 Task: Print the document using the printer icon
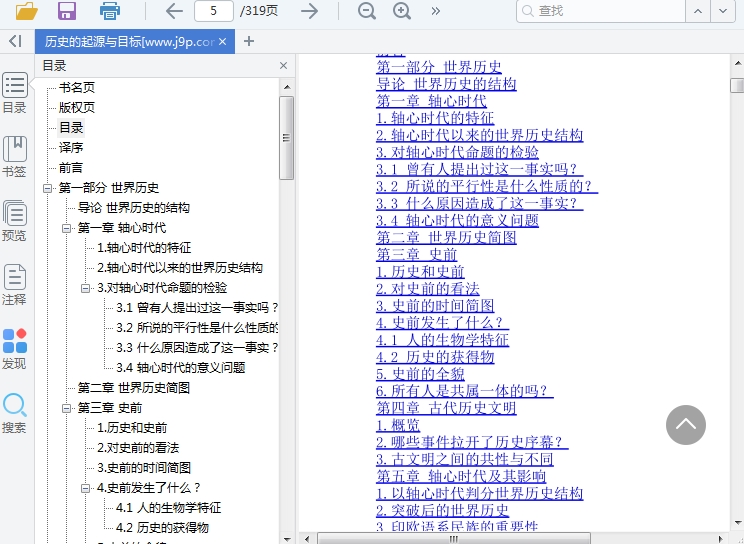tap(110, 10)
